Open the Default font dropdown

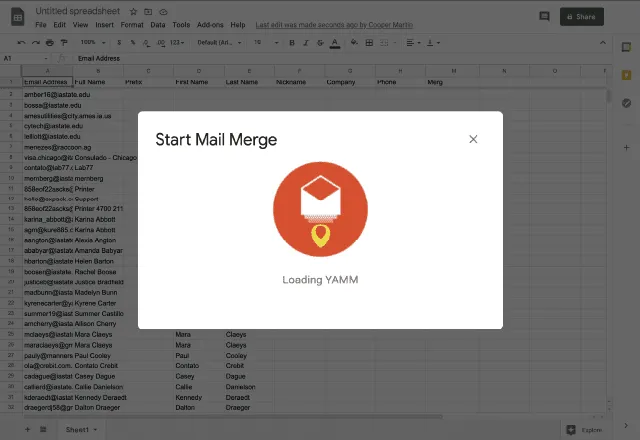pyautogui.click(x=220, y=42)
